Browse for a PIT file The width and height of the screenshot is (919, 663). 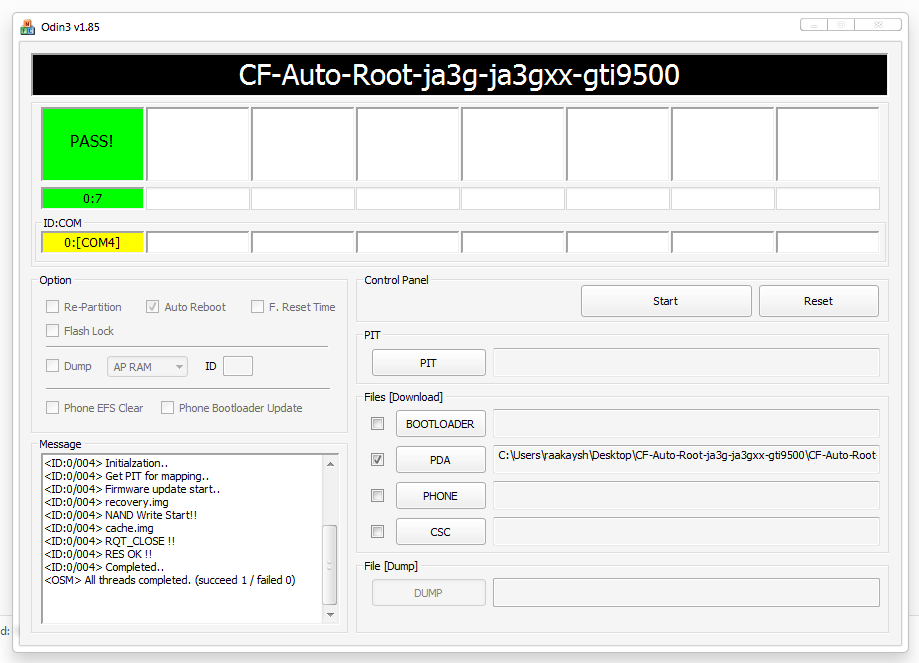point(428,363)
